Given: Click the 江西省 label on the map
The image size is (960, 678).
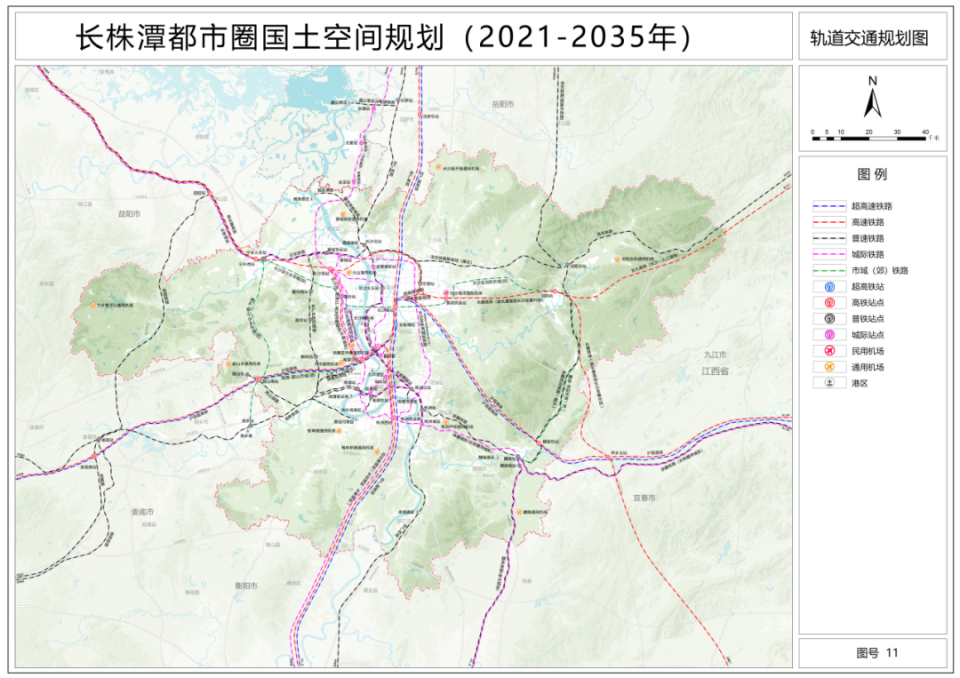Looking at the screenshot, I should (714, 371).
